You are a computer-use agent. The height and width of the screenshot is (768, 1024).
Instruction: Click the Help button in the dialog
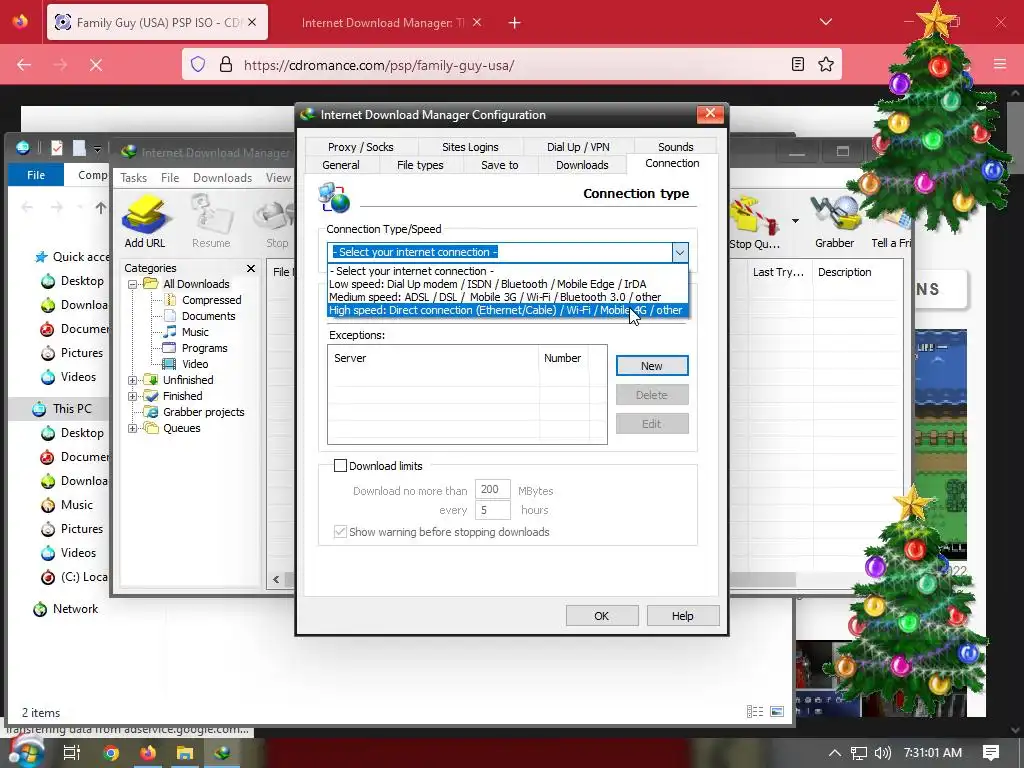(x=682, y=616)
